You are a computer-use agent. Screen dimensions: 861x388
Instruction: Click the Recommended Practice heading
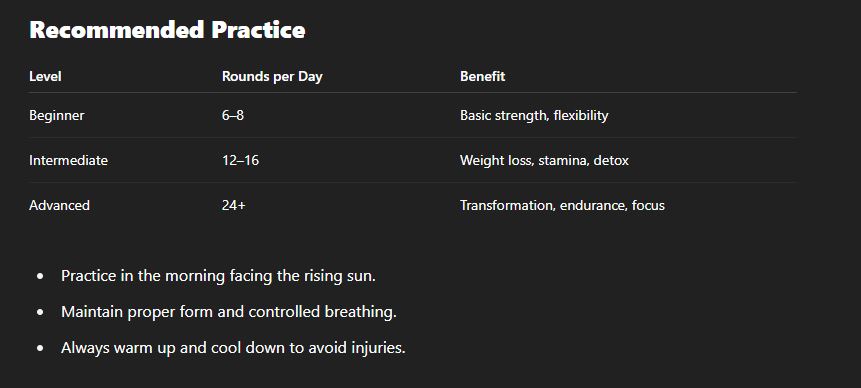point(167,30)
